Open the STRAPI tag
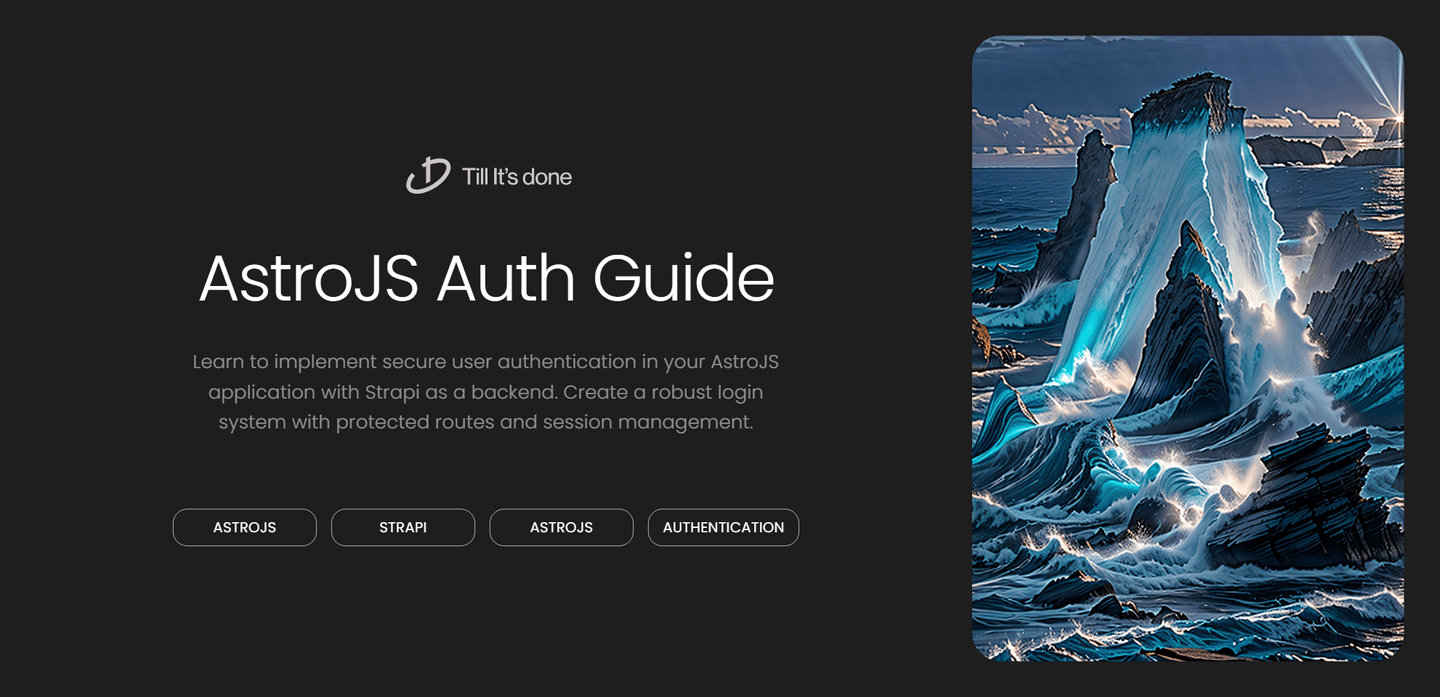 click(x=403, y=527)
